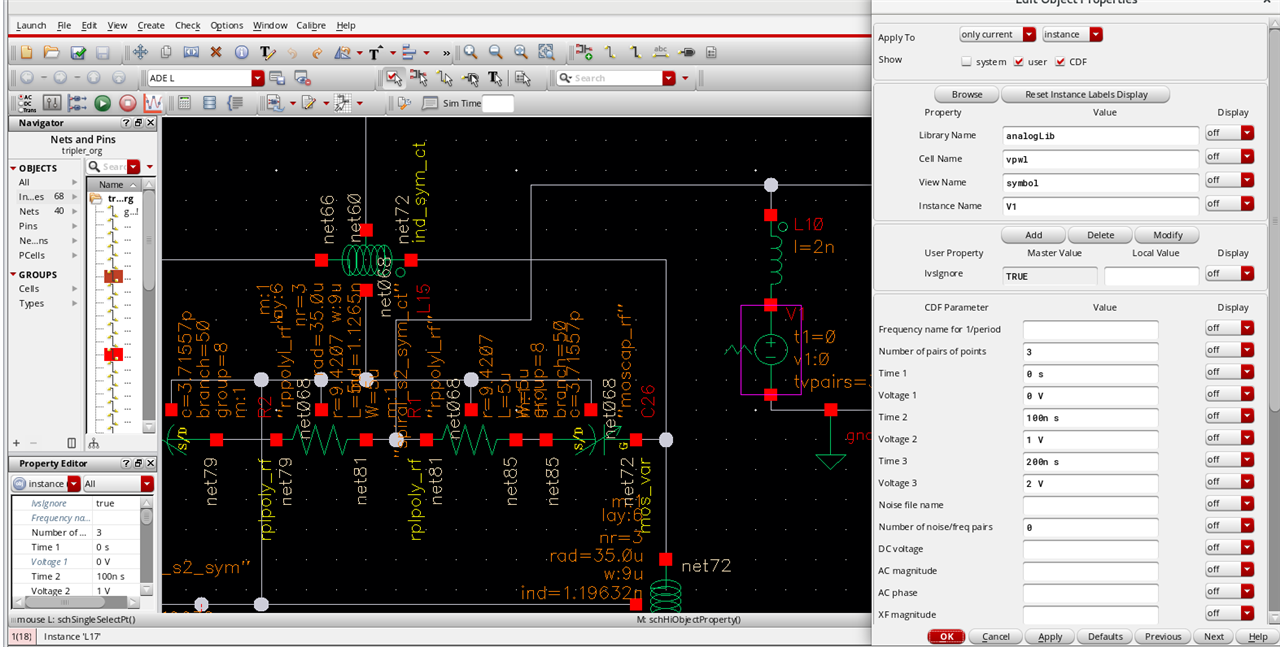Select the V1 voltage source symbol in schematic

(x=770, y=350)
